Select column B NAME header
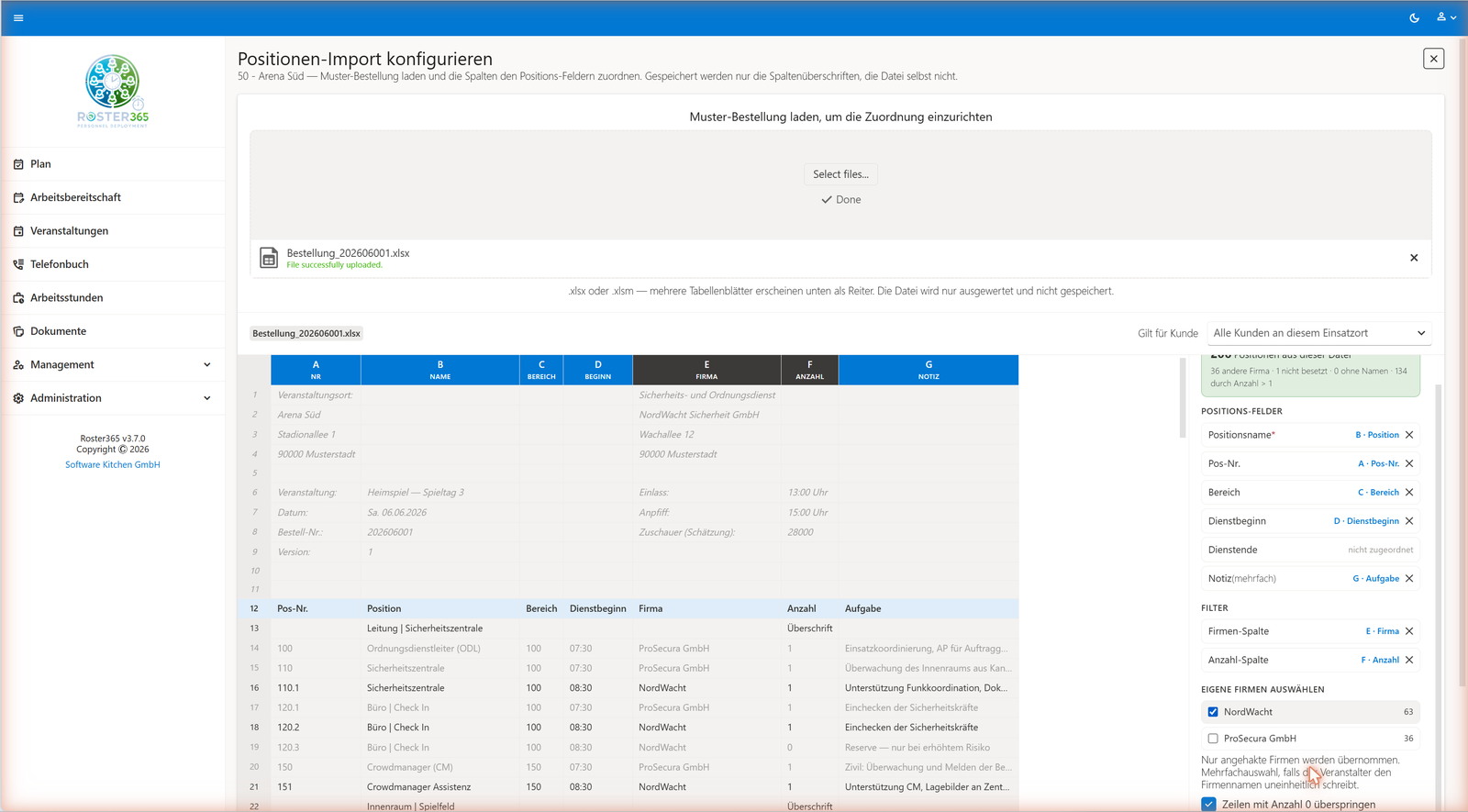Screen dimensions: 1468x812 (x=440, y=370)
